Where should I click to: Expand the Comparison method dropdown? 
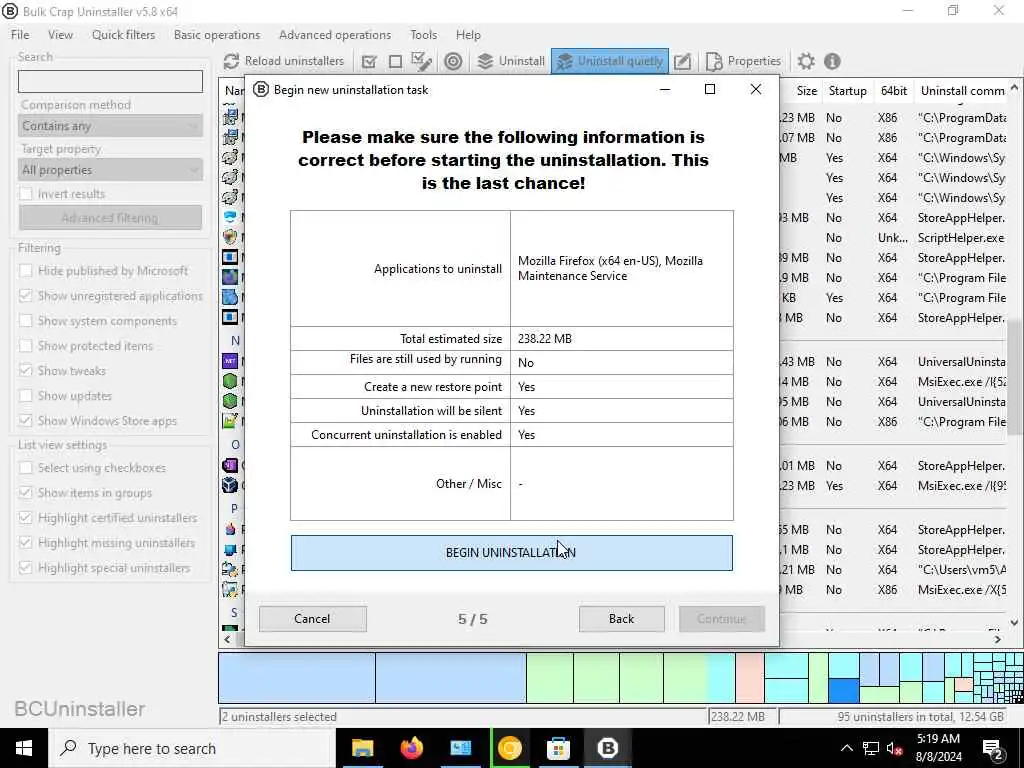[110, 126]
